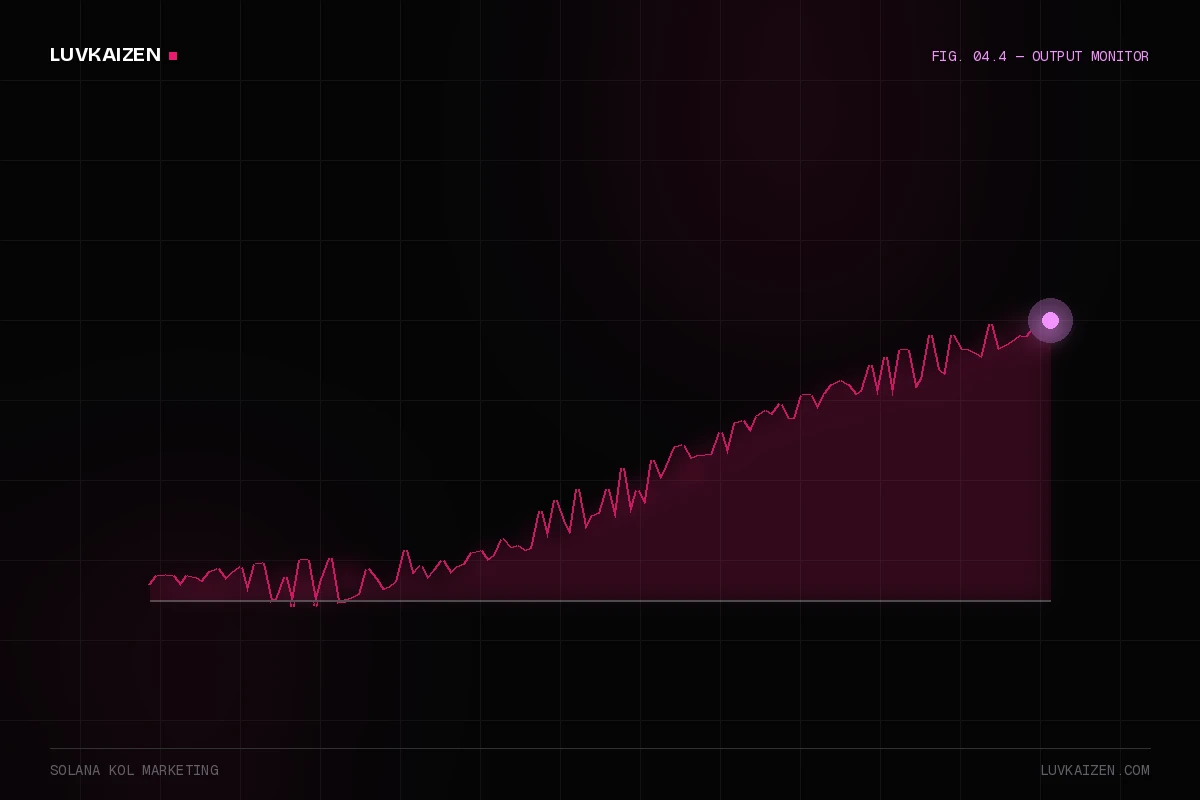Click the tallest peak before the marker
Screen dimensions: 1200x800
(x=990, y=325)
